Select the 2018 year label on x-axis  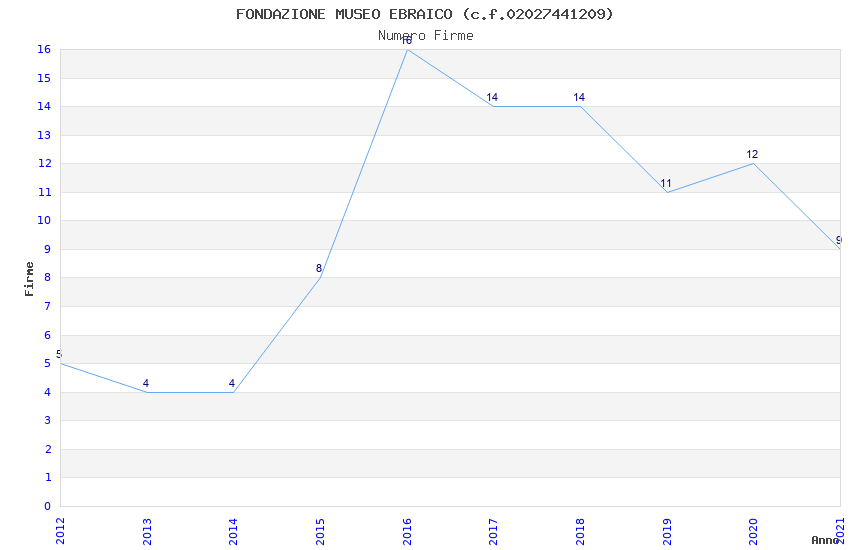[580, 531]
